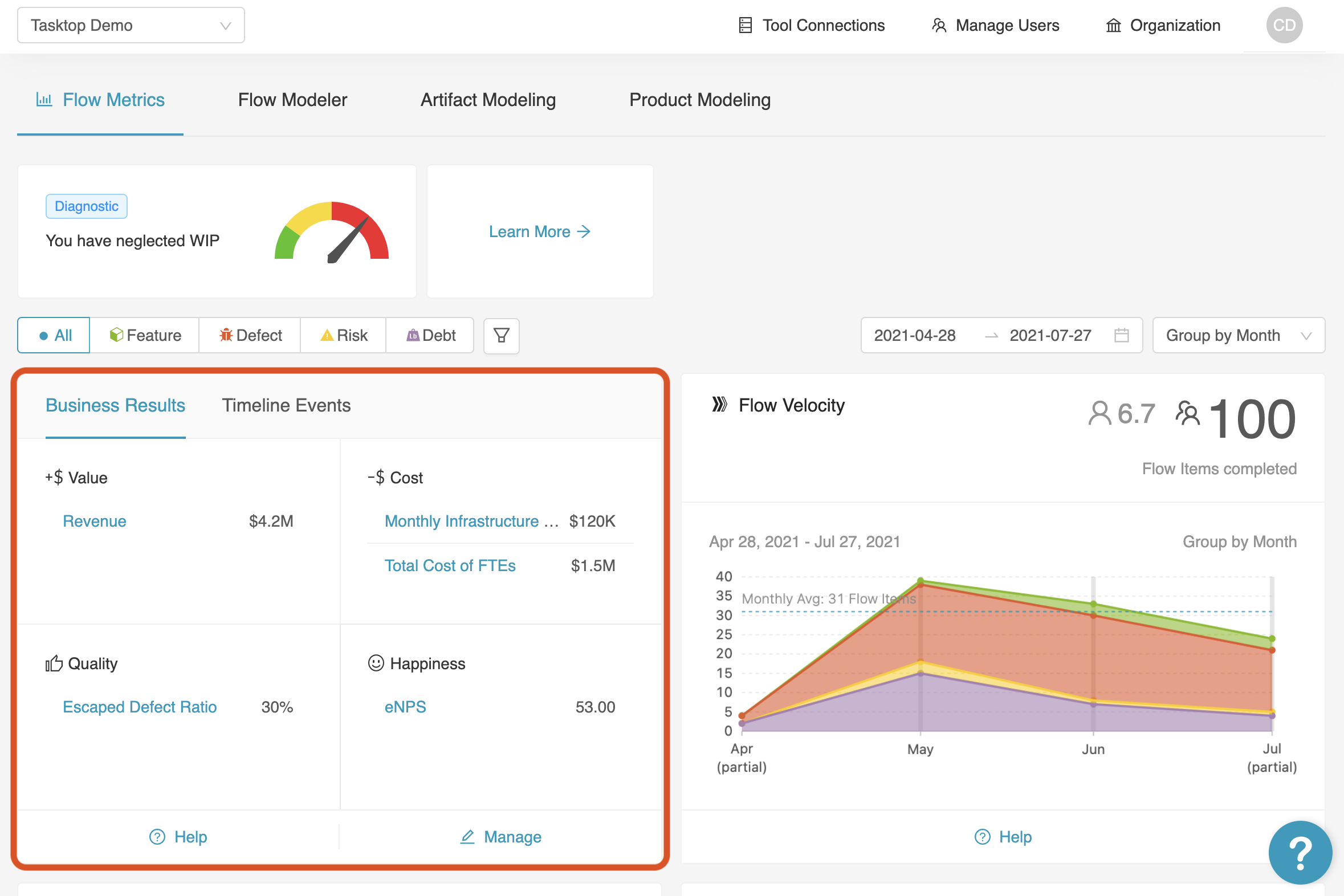Open the Tasktop Demo product dropdown
This screenshot has height=896, width=1344.
pyautogui.click(x=131, y=25)
